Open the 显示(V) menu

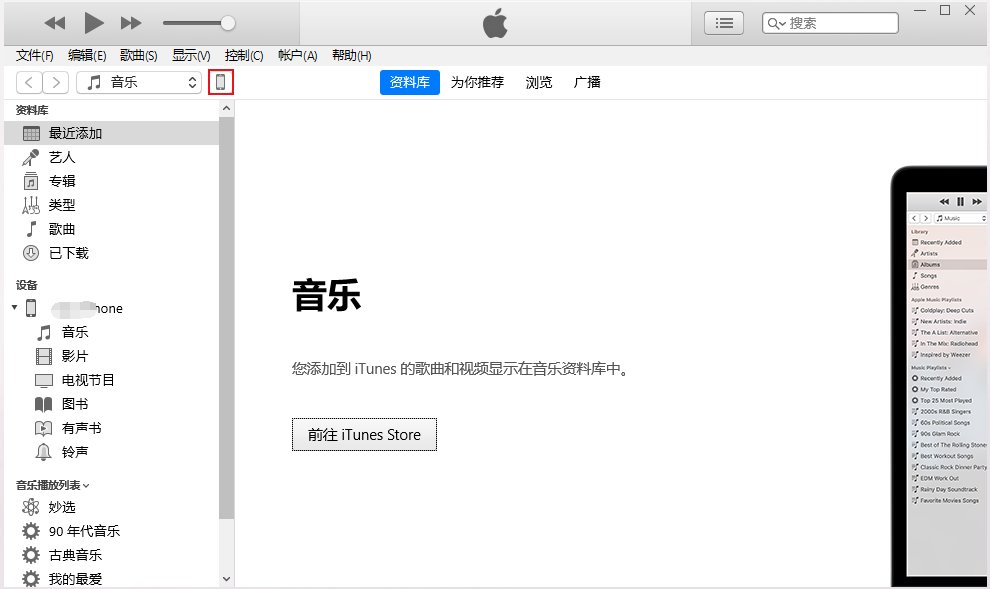click(191, 56)
